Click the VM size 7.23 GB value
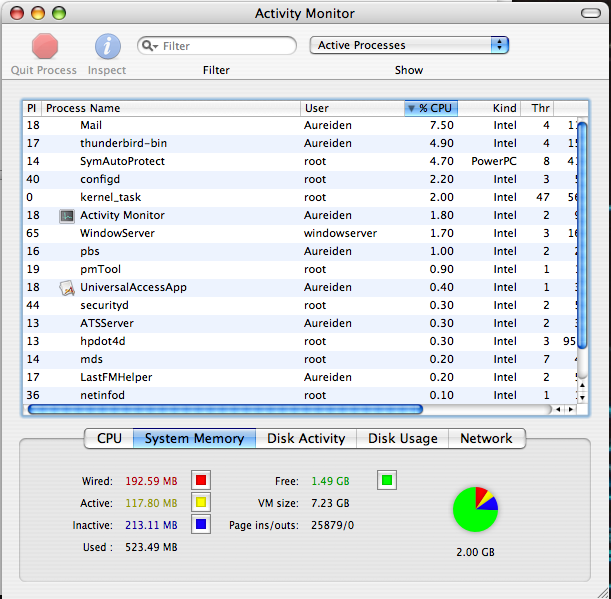 tap(330, 503)
